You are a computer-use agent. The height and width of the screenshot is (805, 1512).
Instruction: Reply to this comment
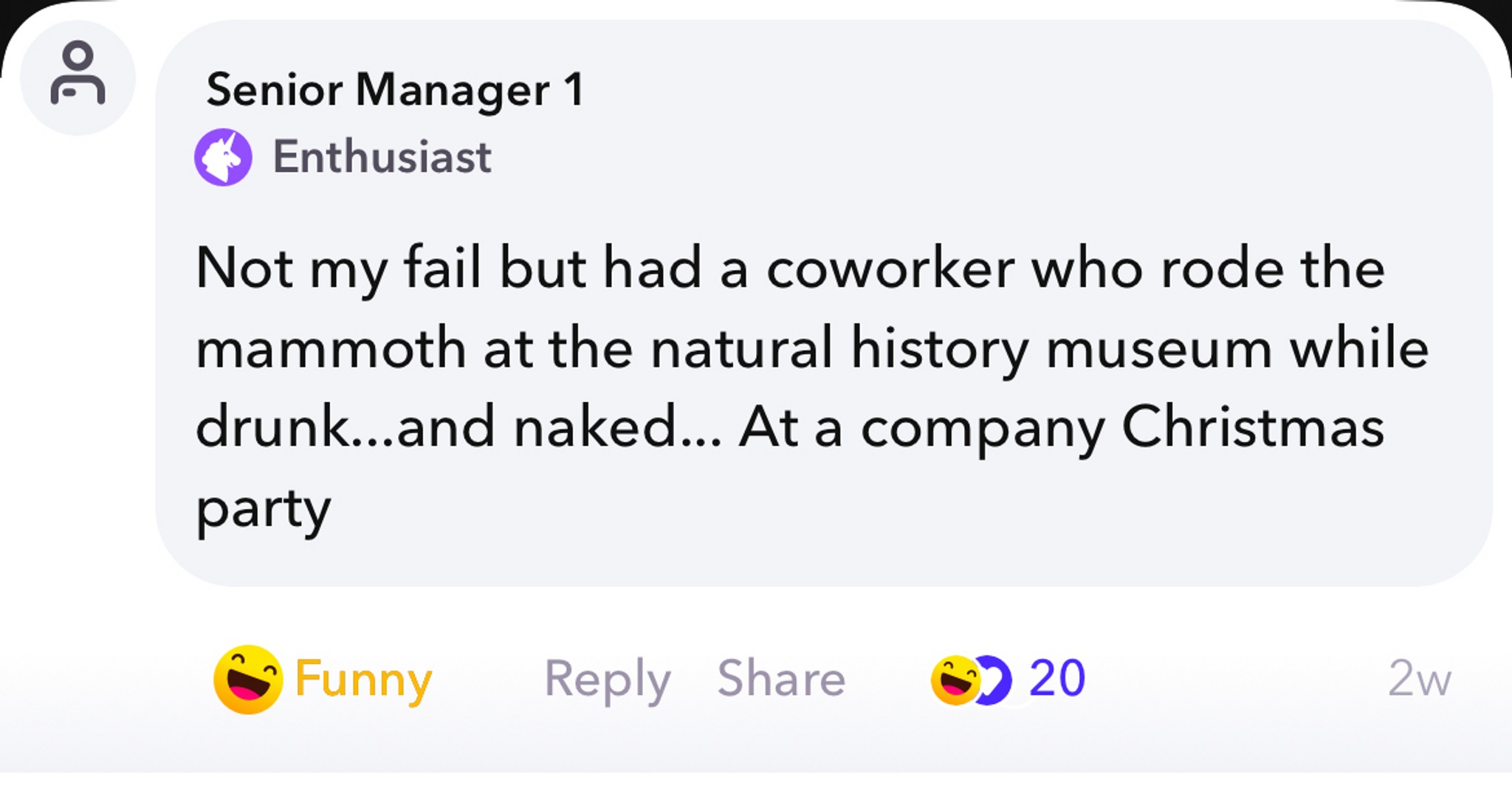[x=607, y=679]
